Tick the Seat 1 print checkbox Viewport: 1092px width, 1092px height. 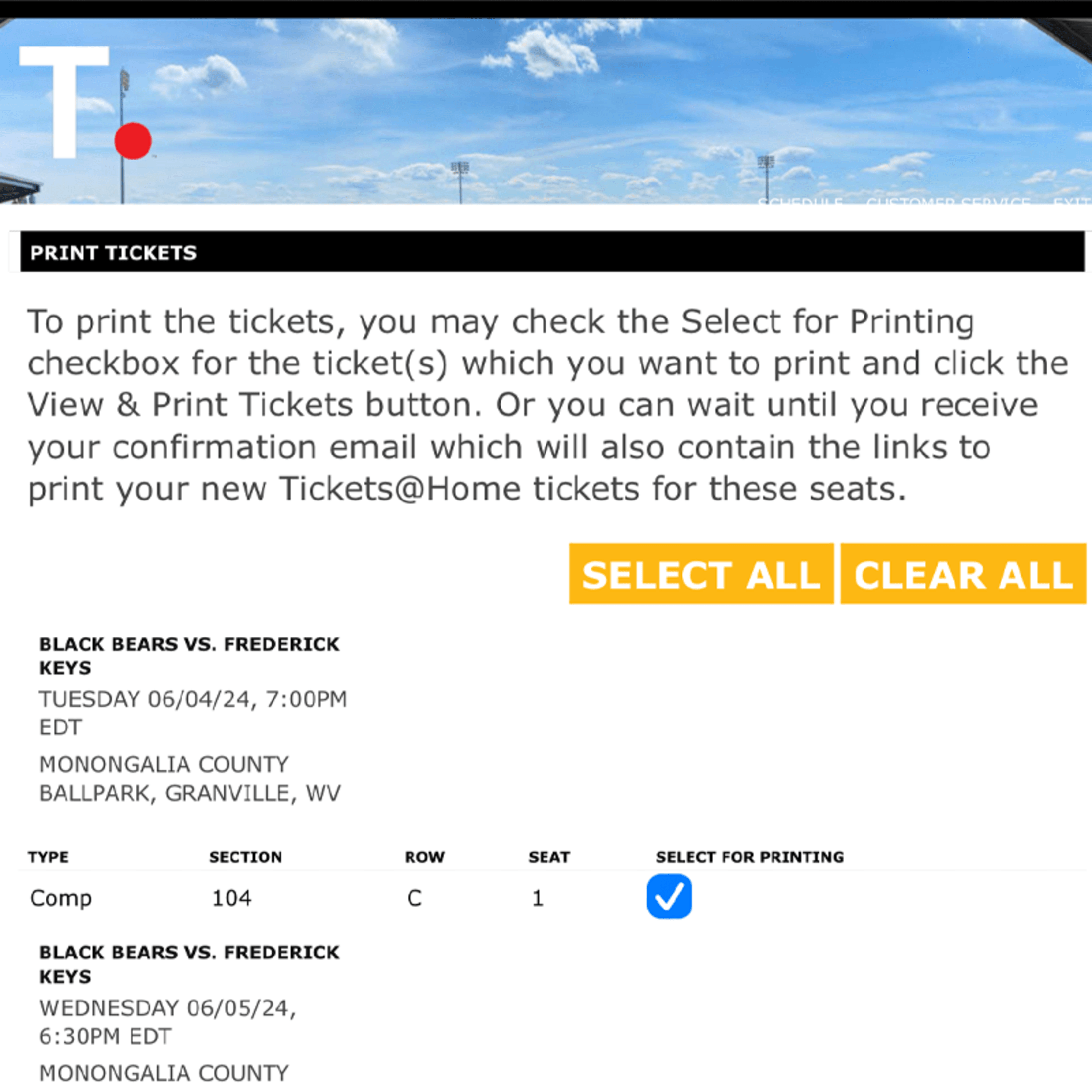click(669, 897)
